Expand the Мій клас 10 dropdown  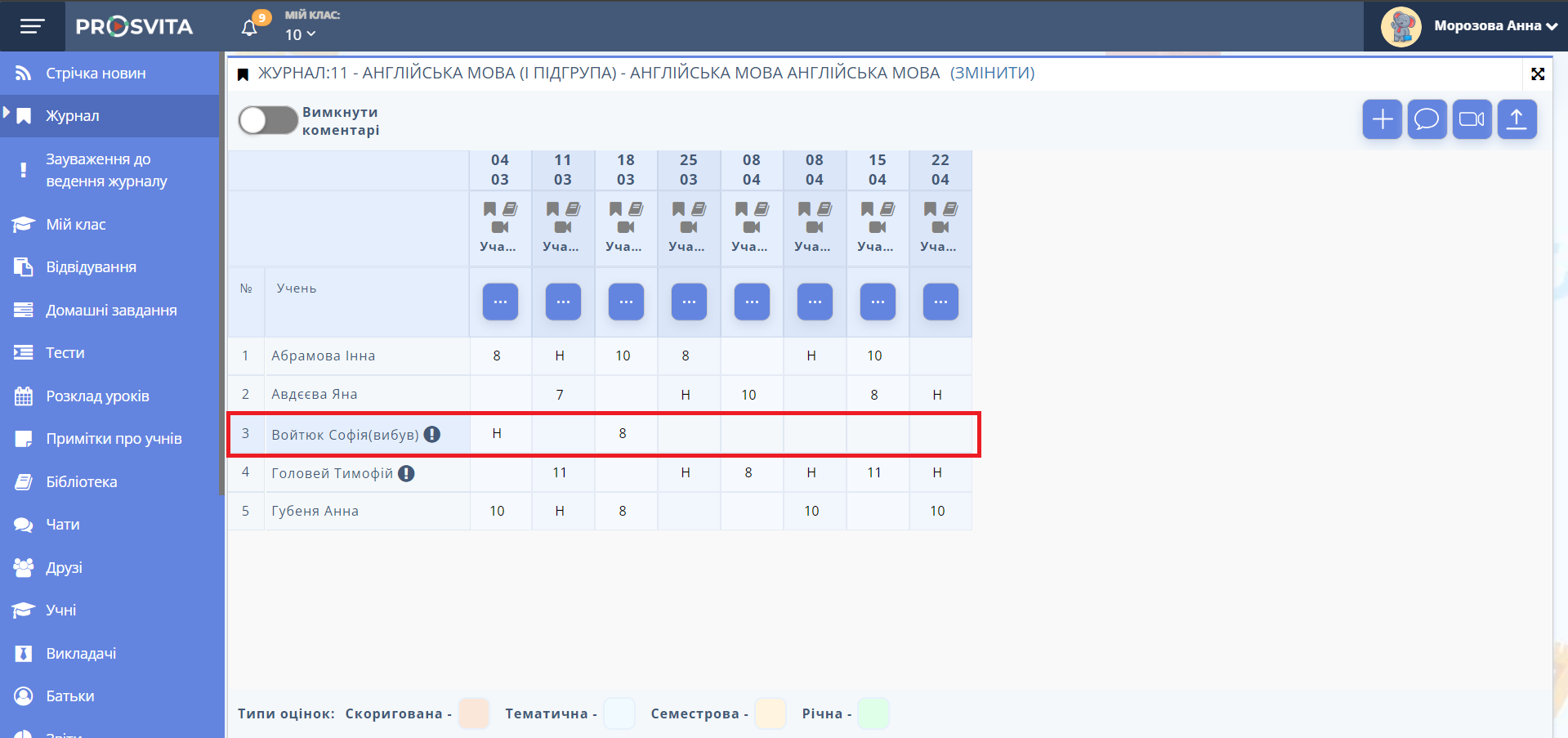(x=300, y=34)
